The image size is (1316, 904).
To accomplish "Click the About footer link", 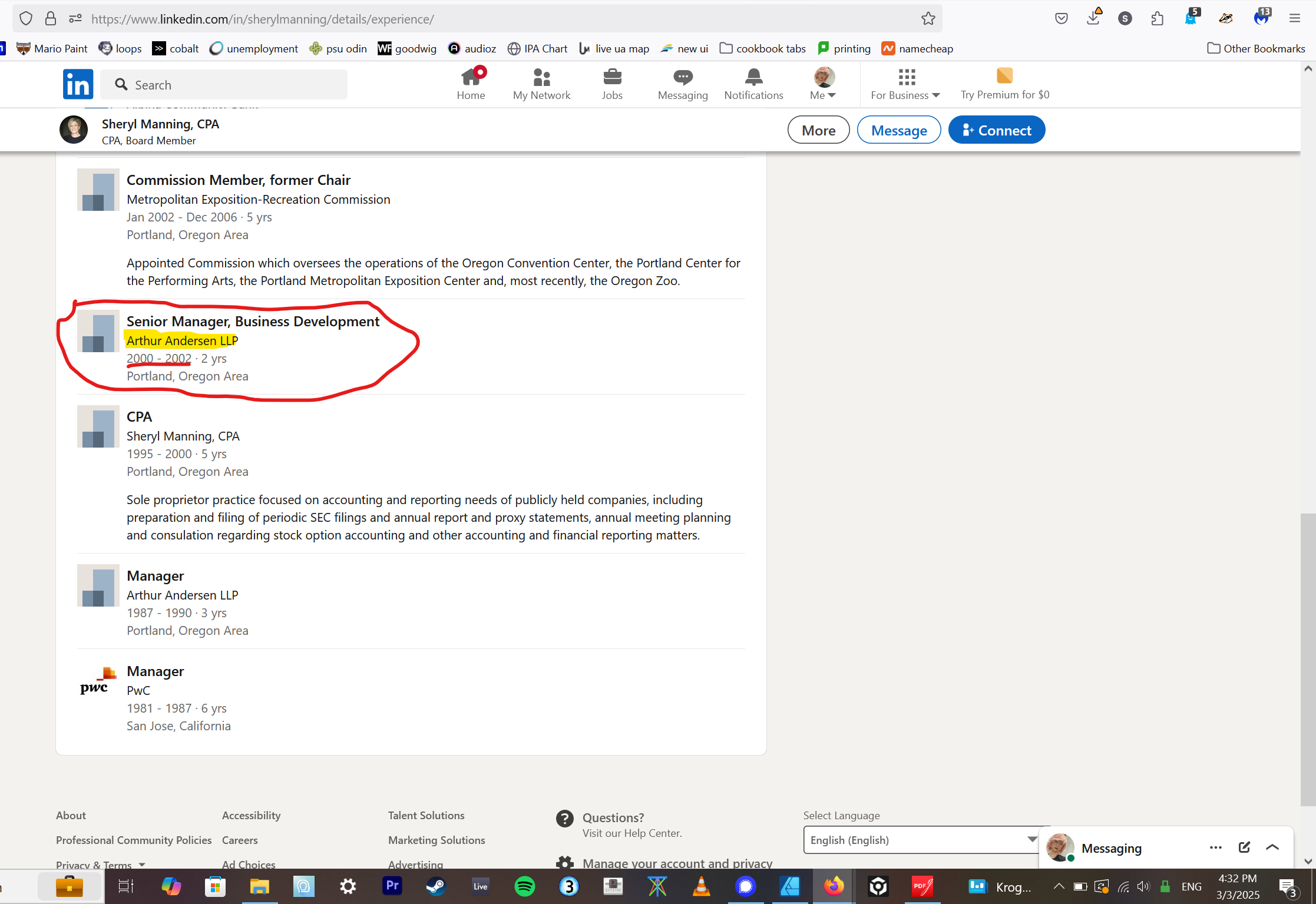I will click(71, 815).
